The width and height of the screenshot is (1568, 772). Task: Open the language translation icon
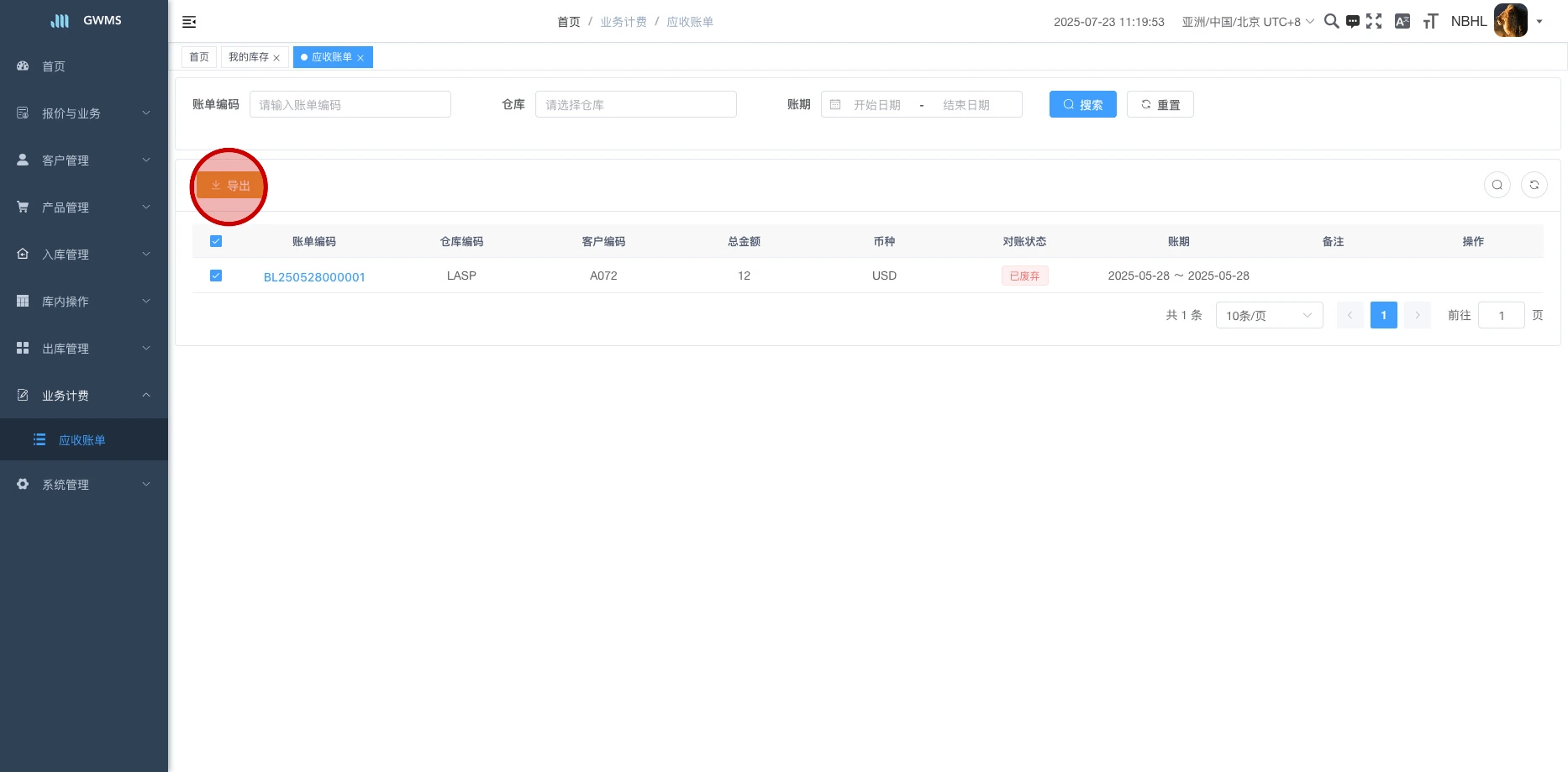[1402, 21]
